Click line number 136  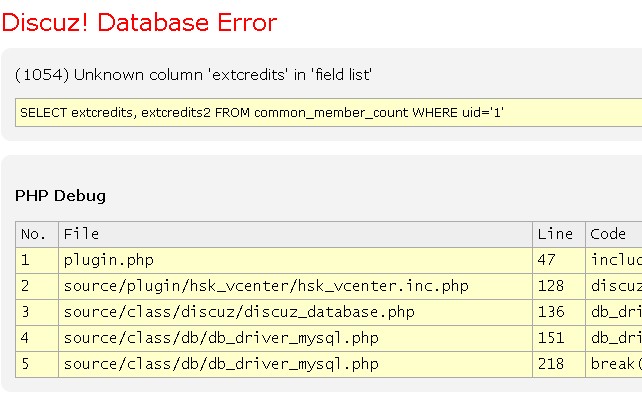click(x=559, y=312)
